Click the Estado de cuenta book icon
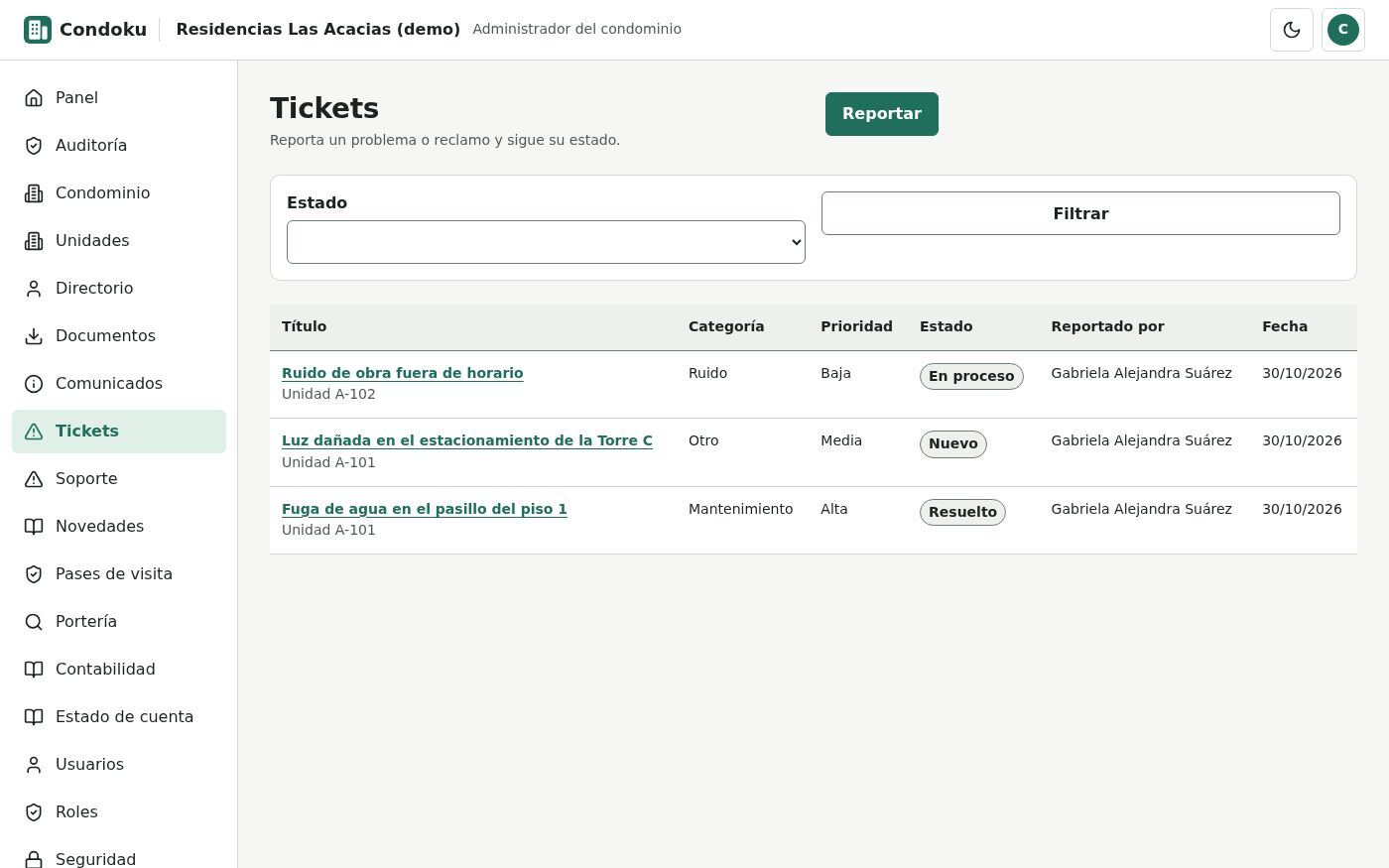Screen dimensions: 1389x868 click(34, 717)
